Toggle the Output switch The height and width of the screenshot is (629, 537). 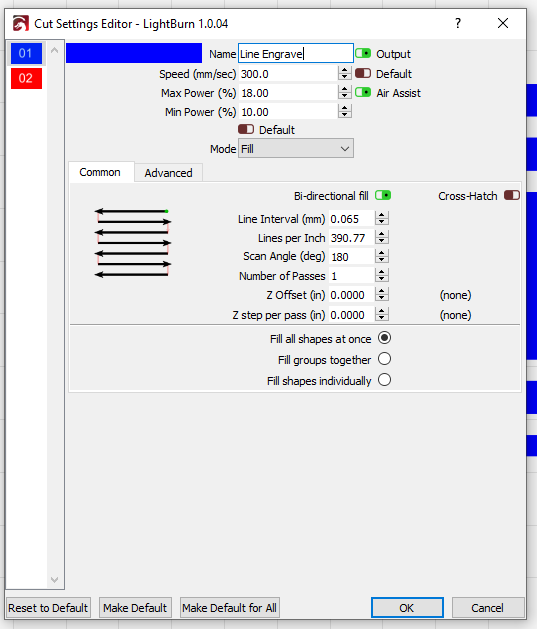pos(363,53)
